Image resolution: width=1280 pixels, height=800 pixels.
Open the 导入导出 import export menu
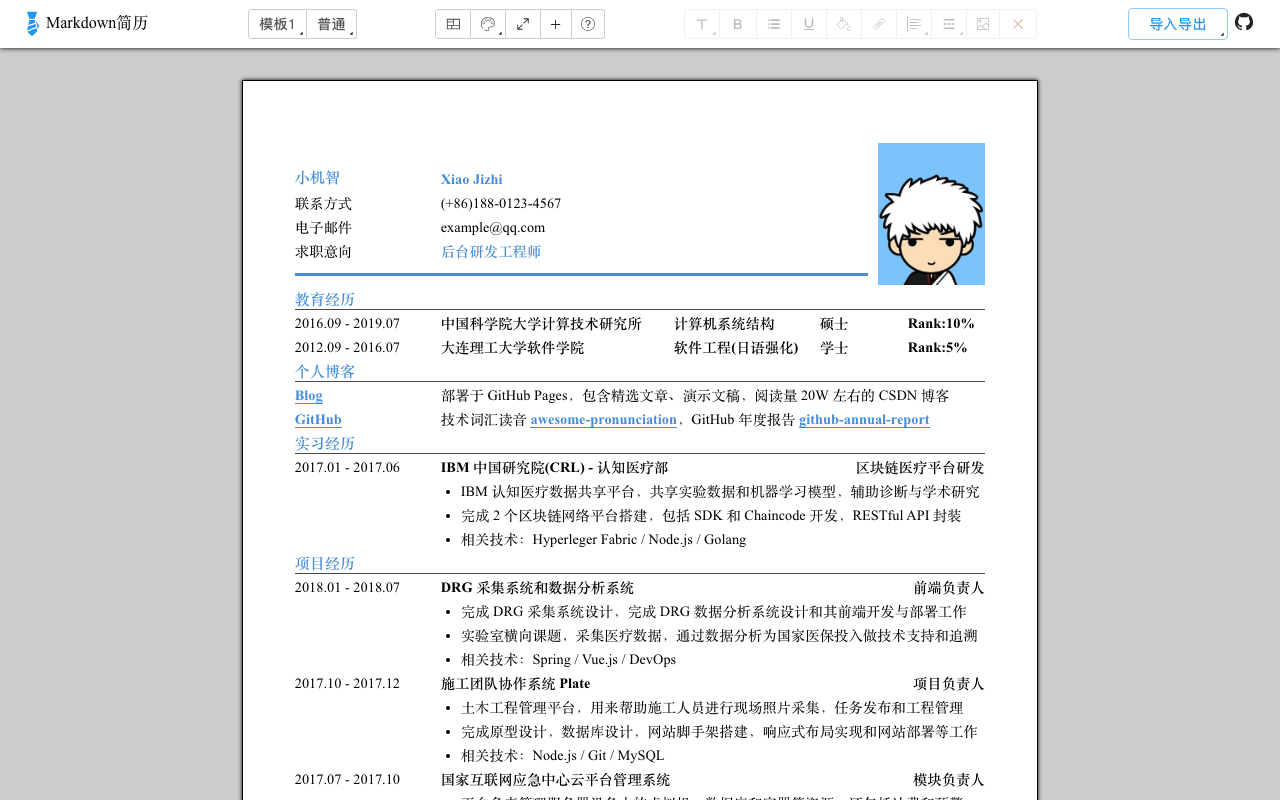tap(1178, 24)
